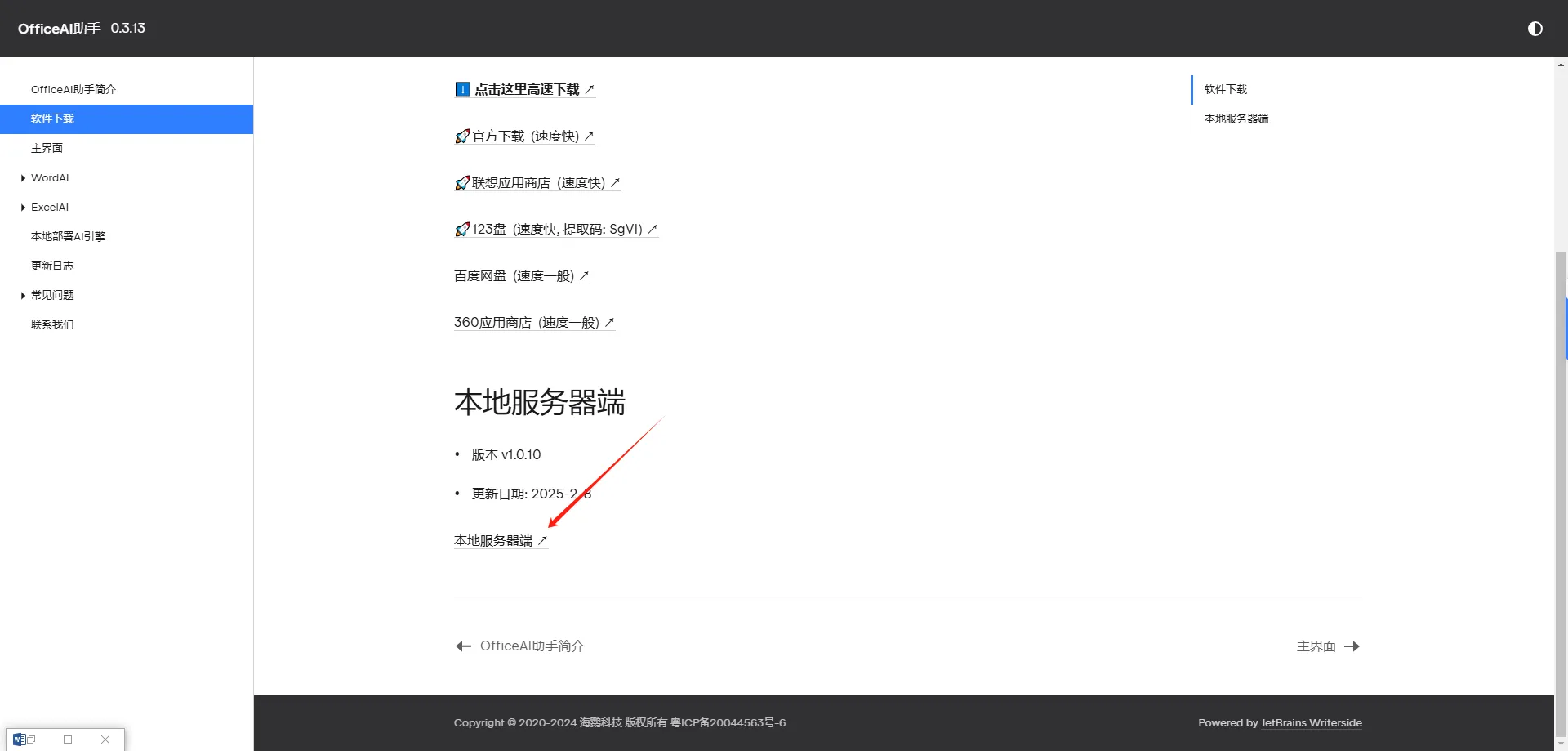Expand the 常见问题 sidebar section

[x=23, y=296]
